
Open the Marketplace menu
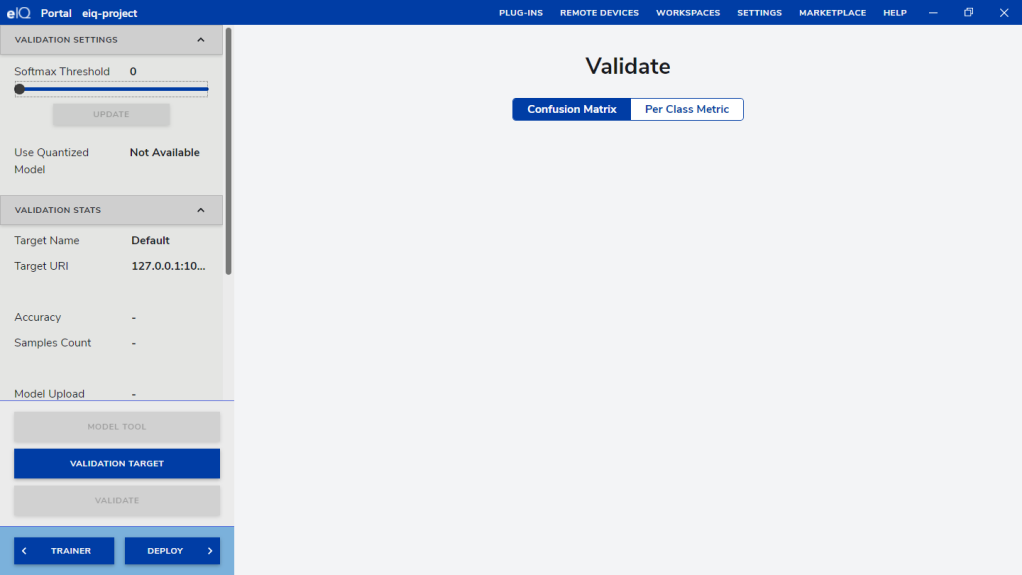pyautogui.click(x=832, y=13)
